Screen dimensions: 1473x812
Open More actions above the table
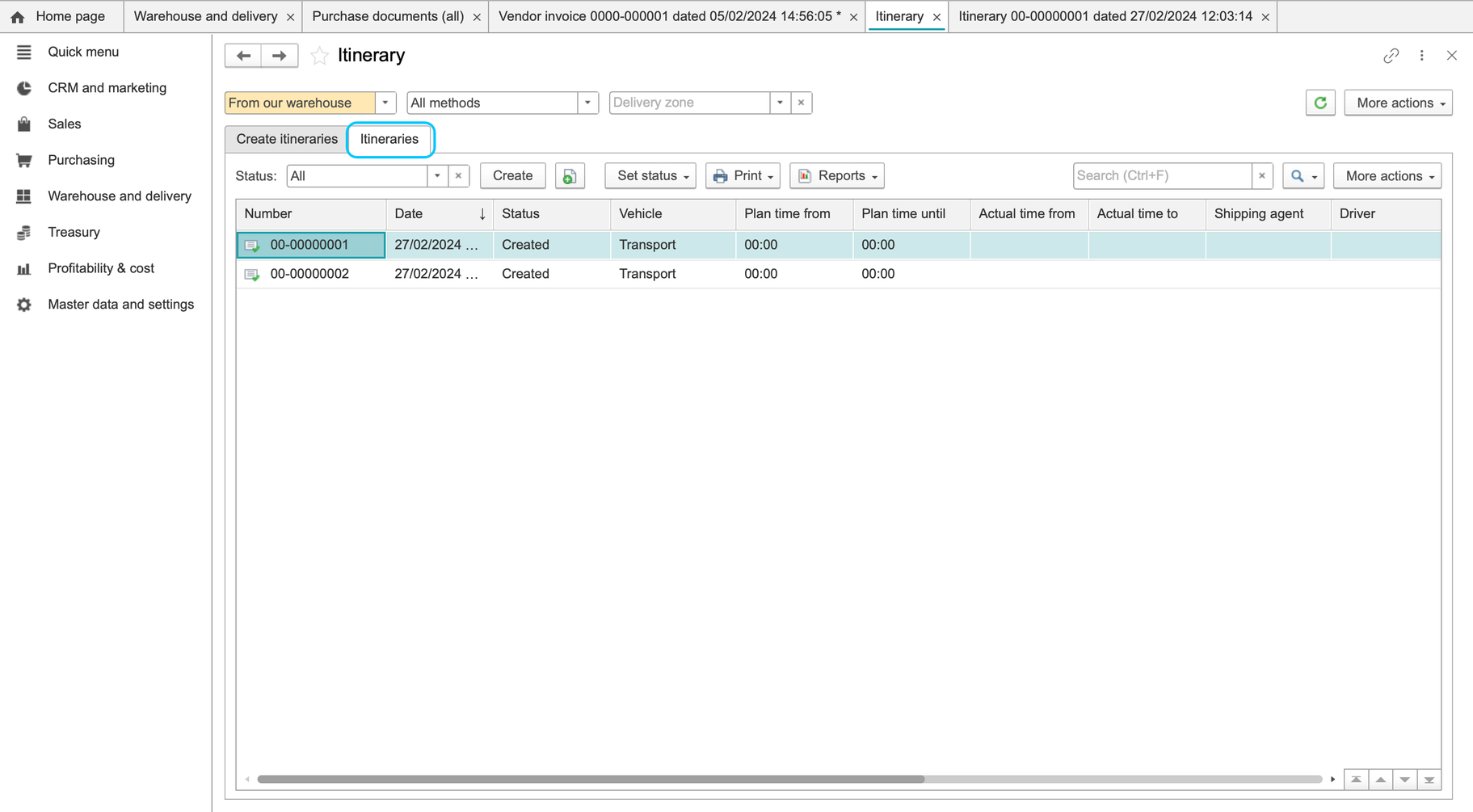point(1387,176)
